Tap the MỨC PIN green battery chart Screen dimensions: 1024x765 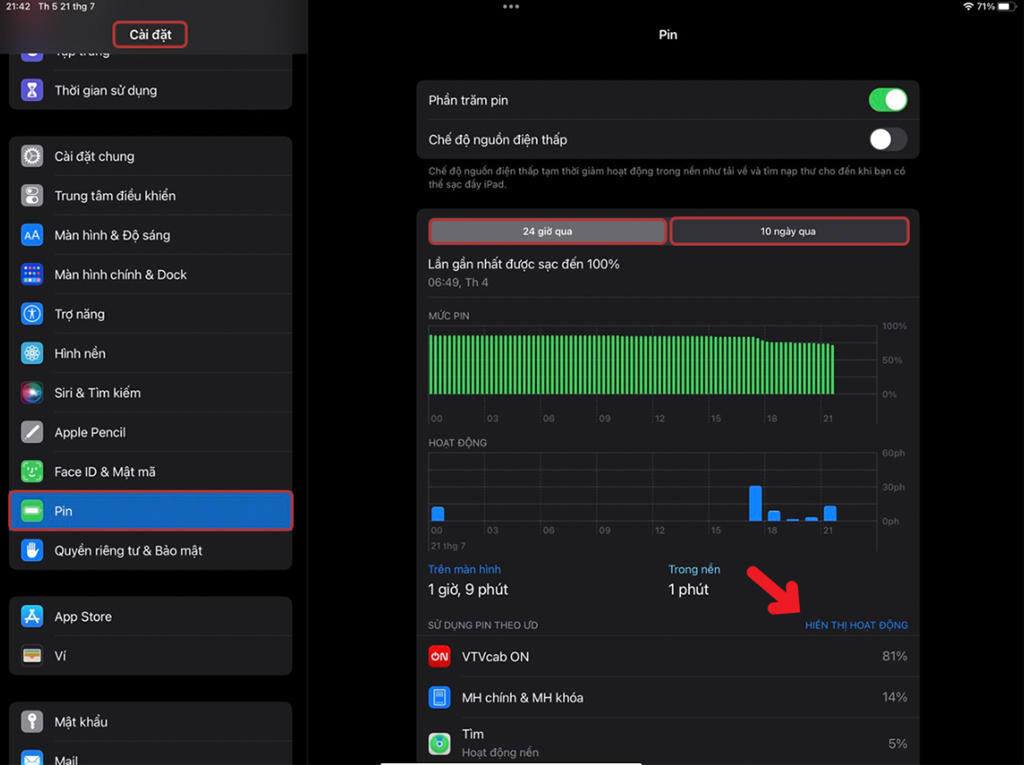632,365
